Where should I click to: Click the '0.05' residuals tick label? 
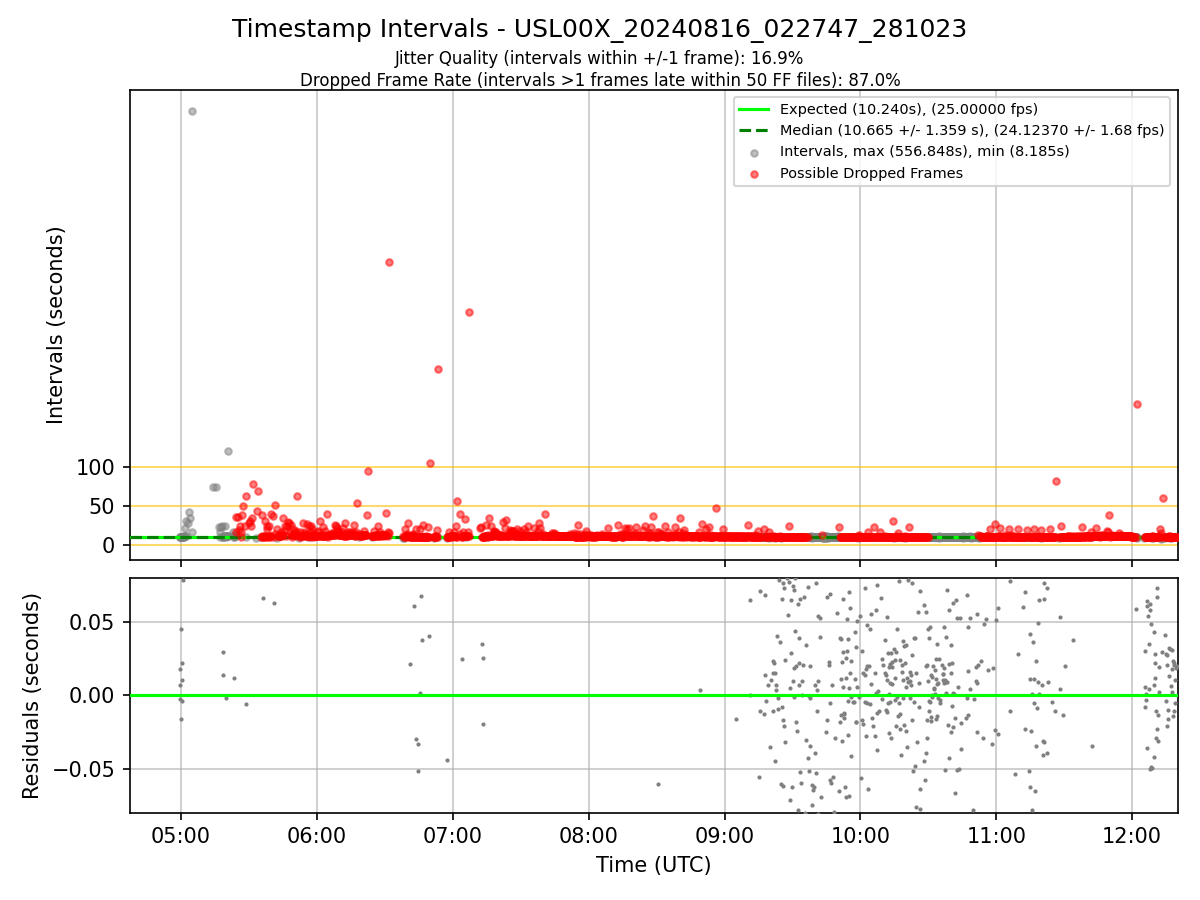click(x=96, y=622)
